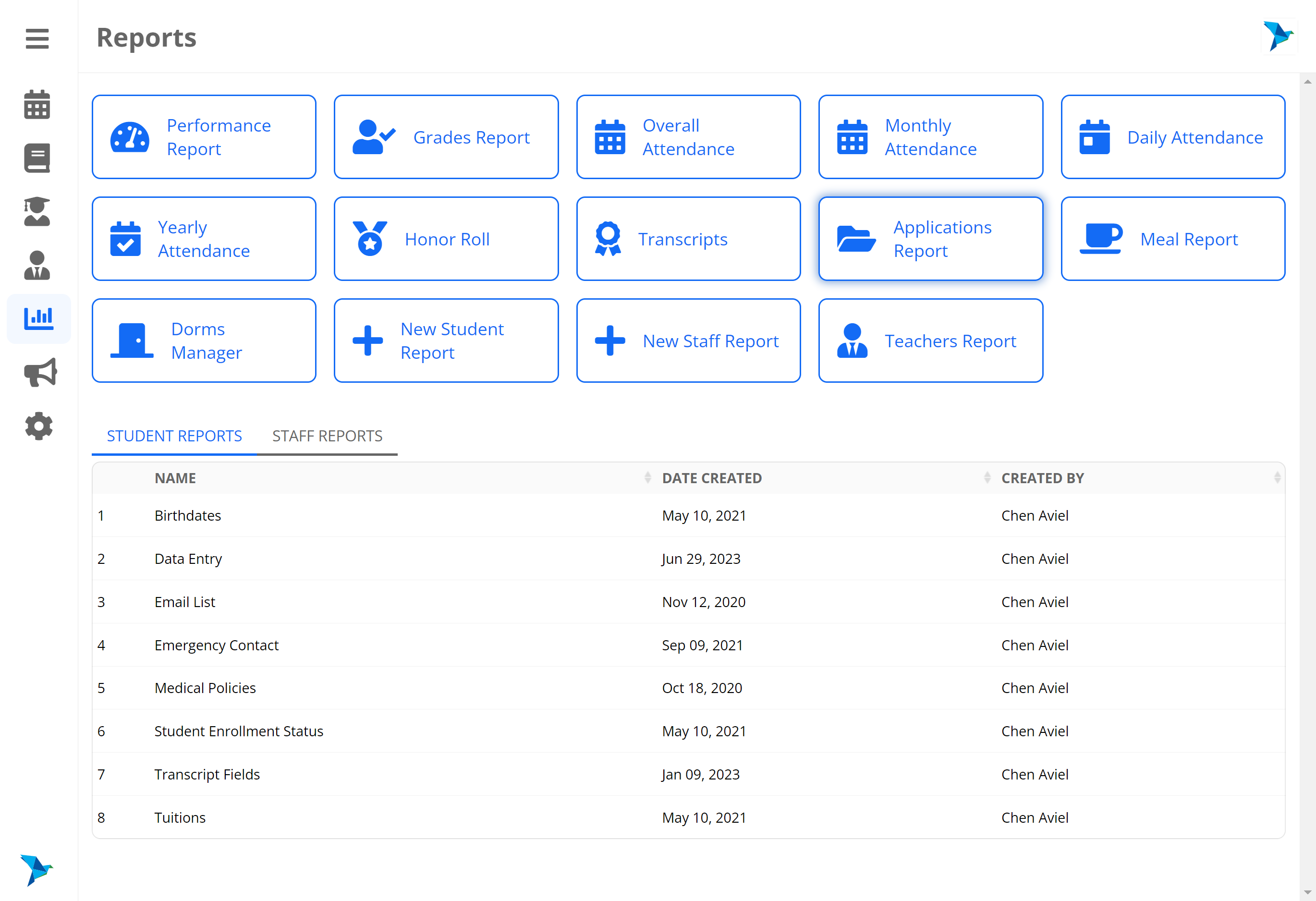The image size is (1316, 901).
Task: Select the Student Reports tab
Action: (174, 436)
